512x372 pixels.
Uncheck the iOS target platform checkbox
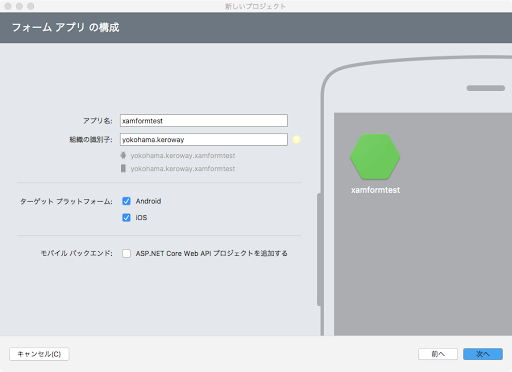pos(126,217)
